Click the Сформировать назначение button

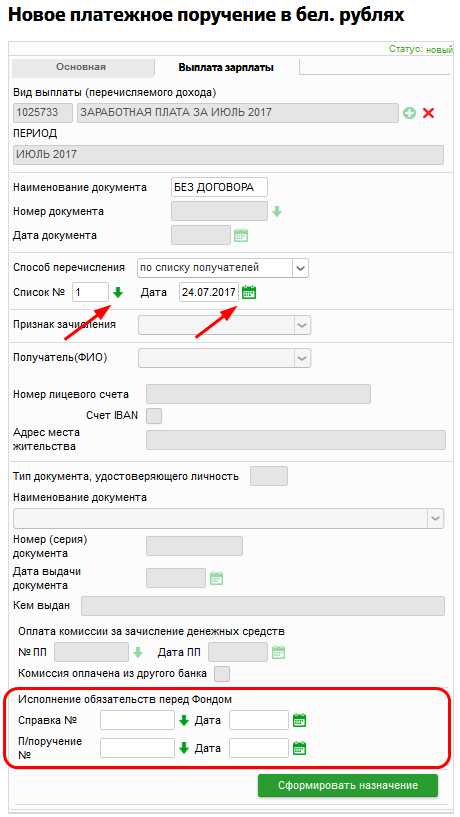point(348,785)
